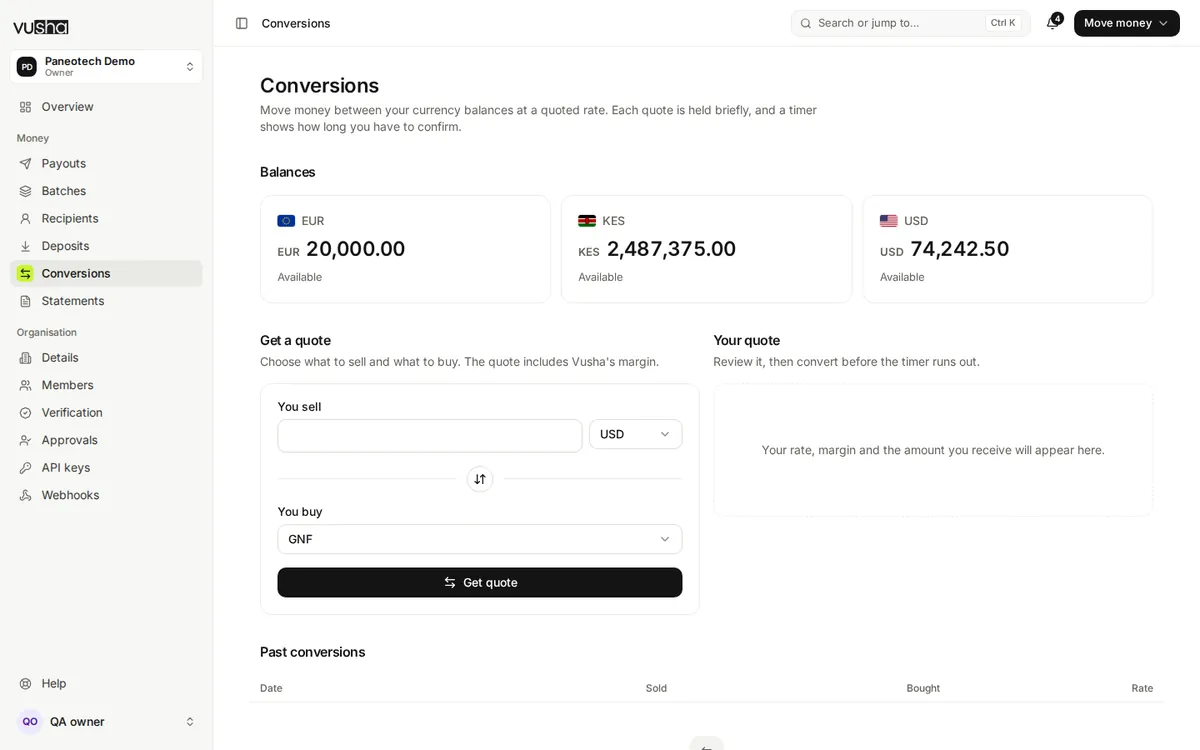Click the Verification check-circle icon
Image resolution: width=1200 pixels, height=750 pixels.
(x=25, y=413)
